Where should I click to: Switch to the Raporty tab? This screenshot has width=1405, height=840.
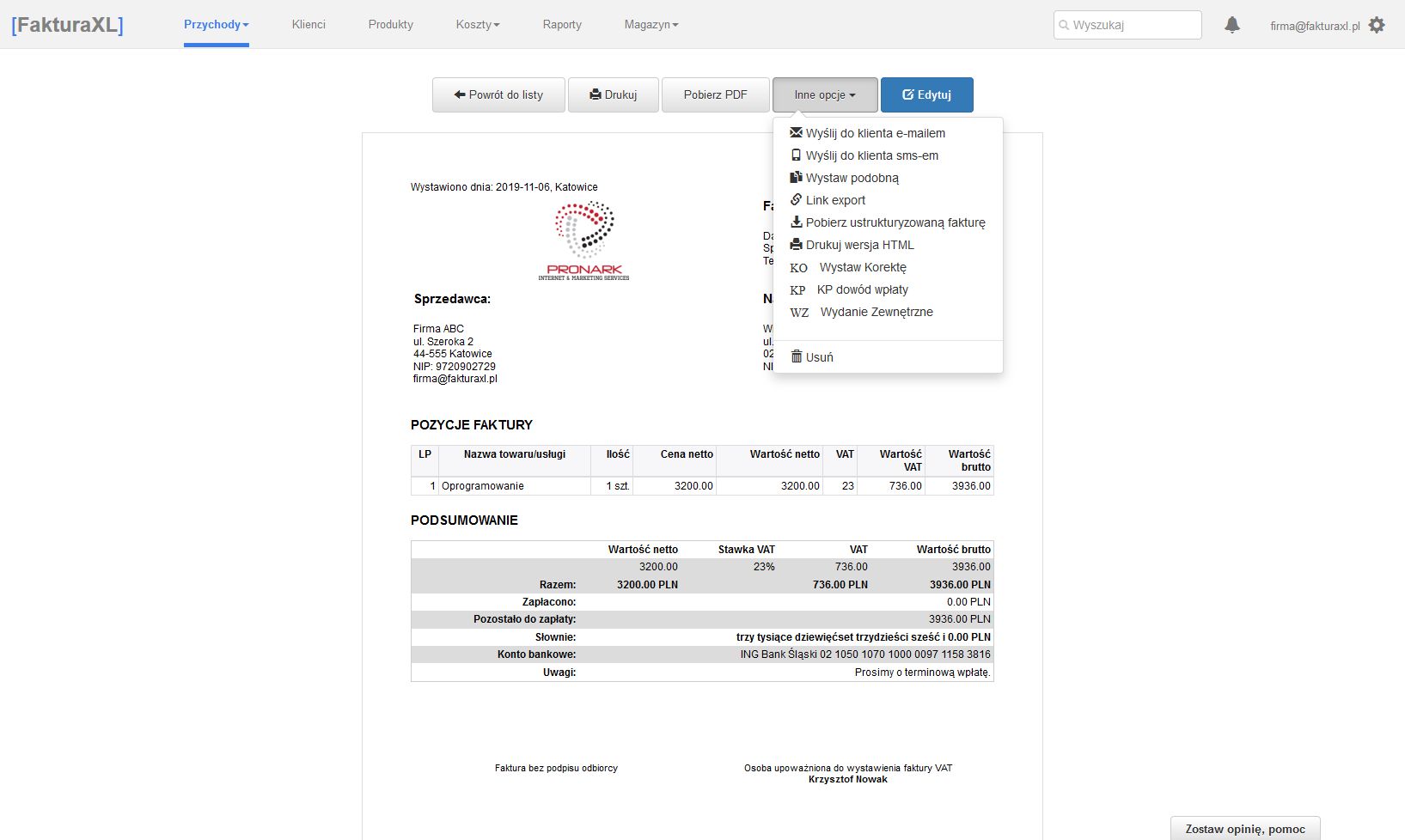point(562,24)
